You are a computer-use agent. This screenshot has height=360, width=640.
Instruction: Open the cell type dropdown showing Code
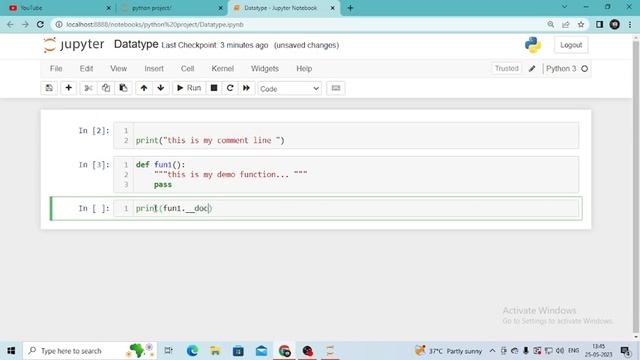[289, 89]
